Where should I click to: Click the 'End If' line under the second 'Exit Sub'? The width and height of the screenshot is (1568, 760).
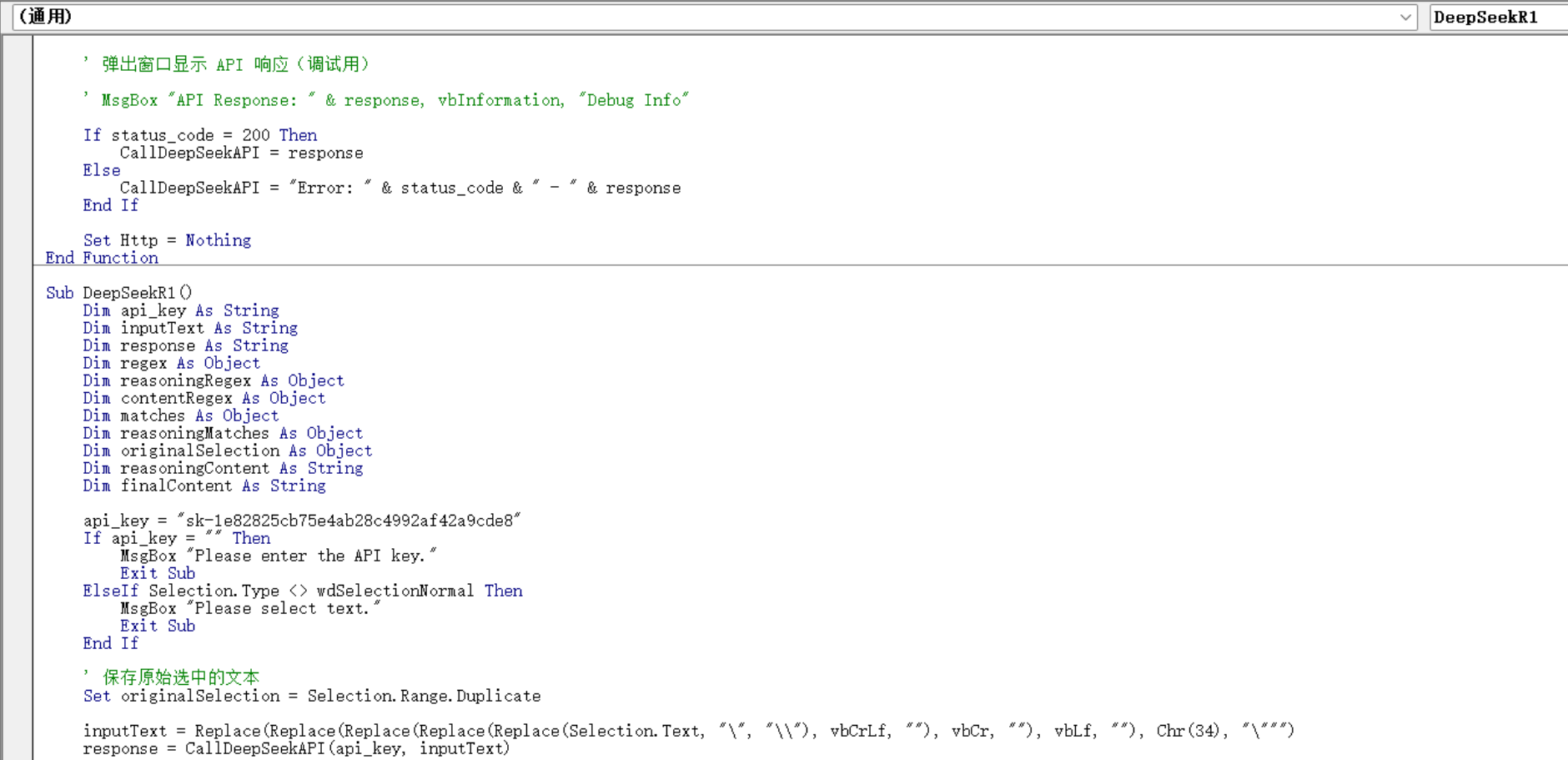pos(111,643)
